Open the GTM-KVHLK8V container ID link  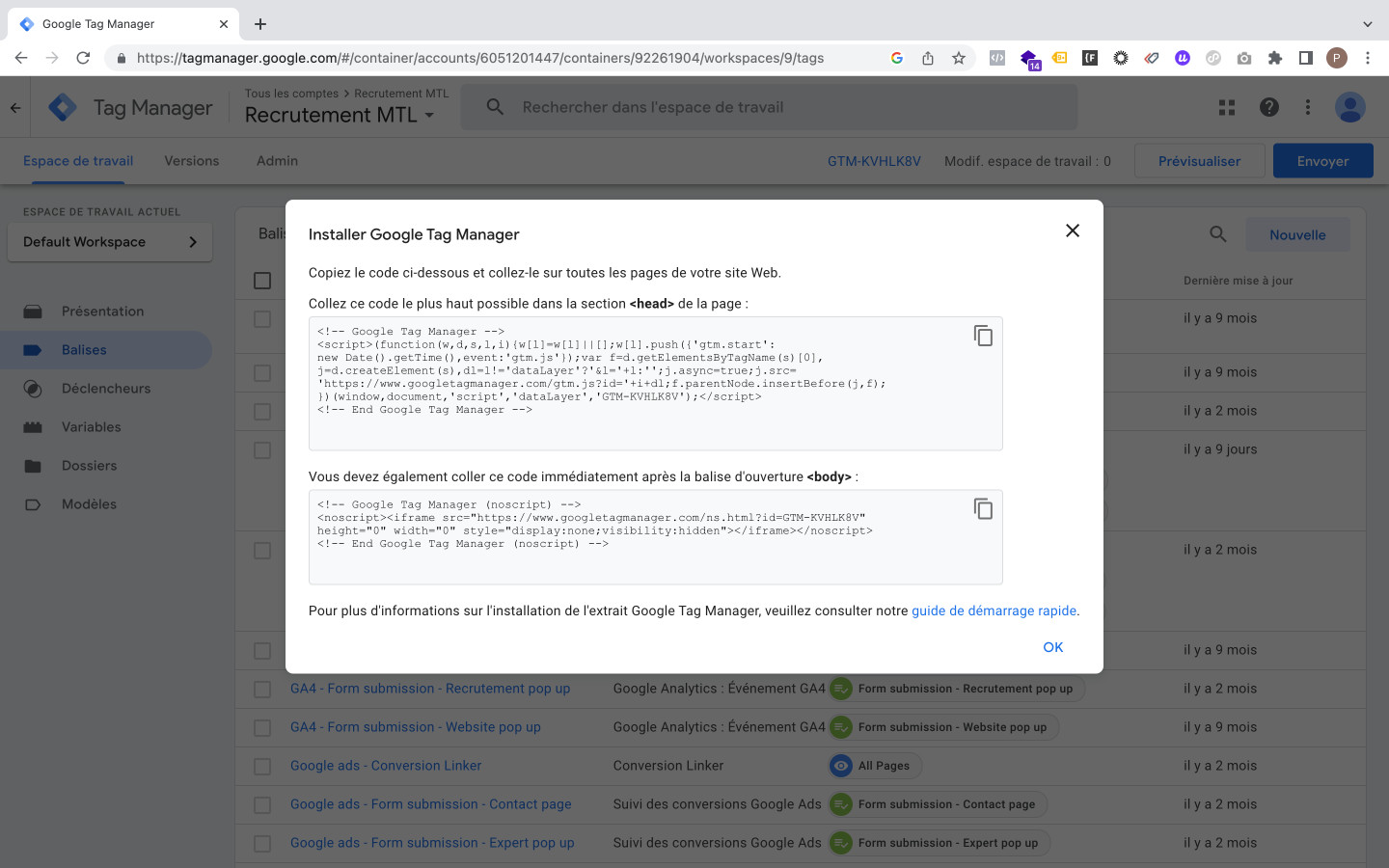point(874,161)
